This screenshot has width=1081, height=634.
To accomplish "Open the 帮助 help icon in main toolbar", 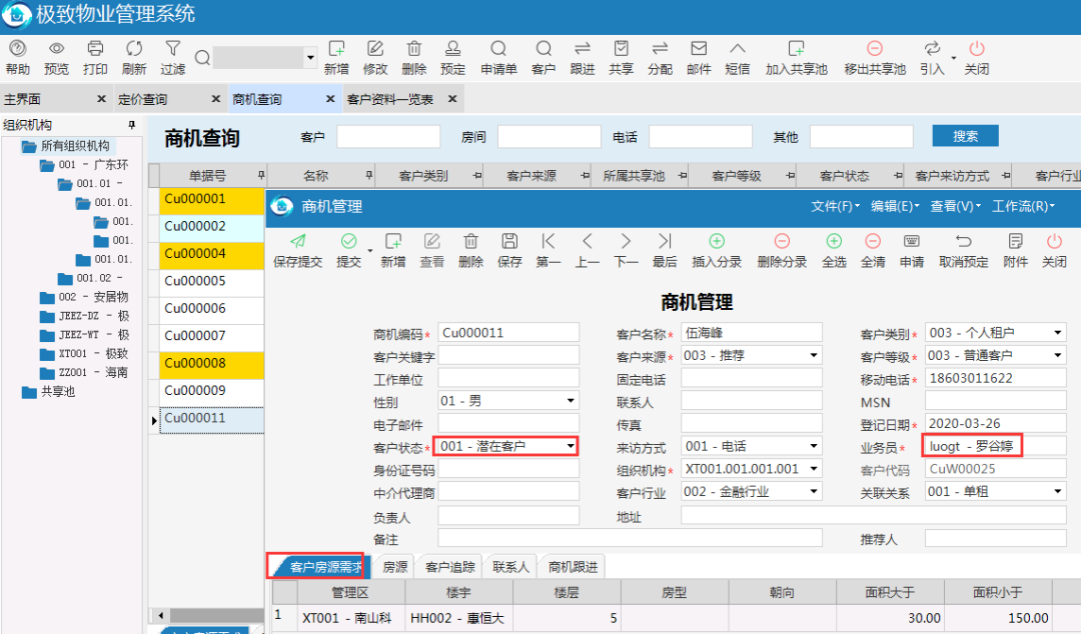I will [x=17, y=48].
